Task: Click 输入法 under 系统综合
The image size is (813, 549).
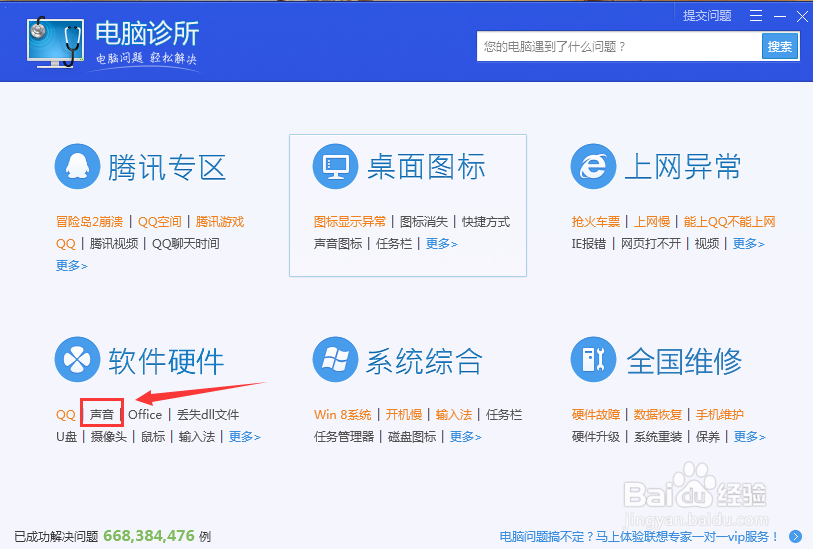Action: coord(454,415)
